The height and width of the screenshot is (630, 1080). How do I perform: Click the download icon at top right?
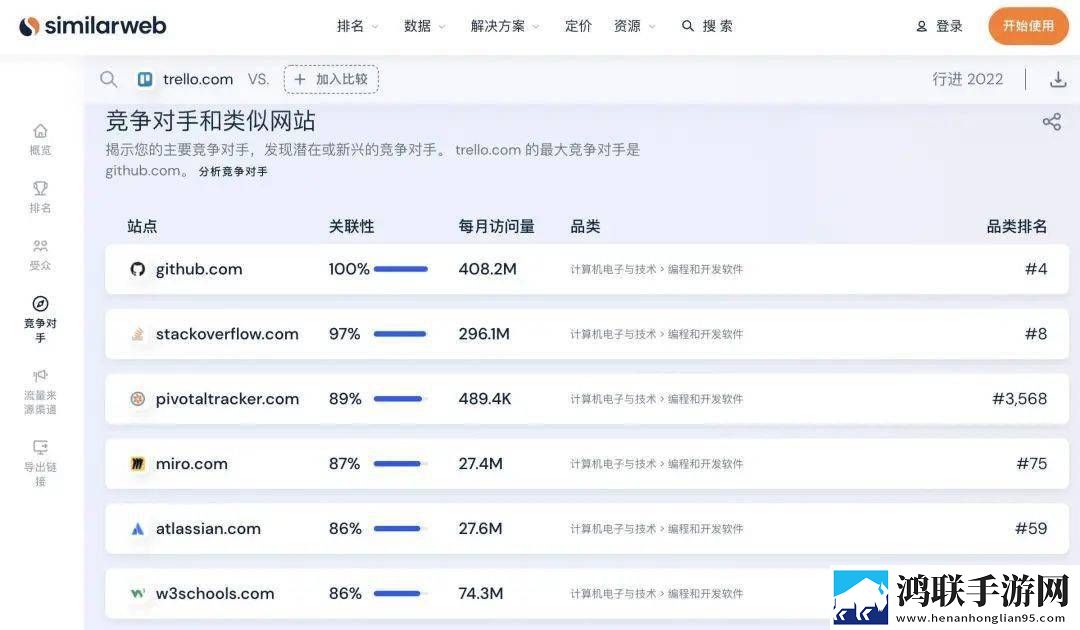click(x=1058, y=79)
